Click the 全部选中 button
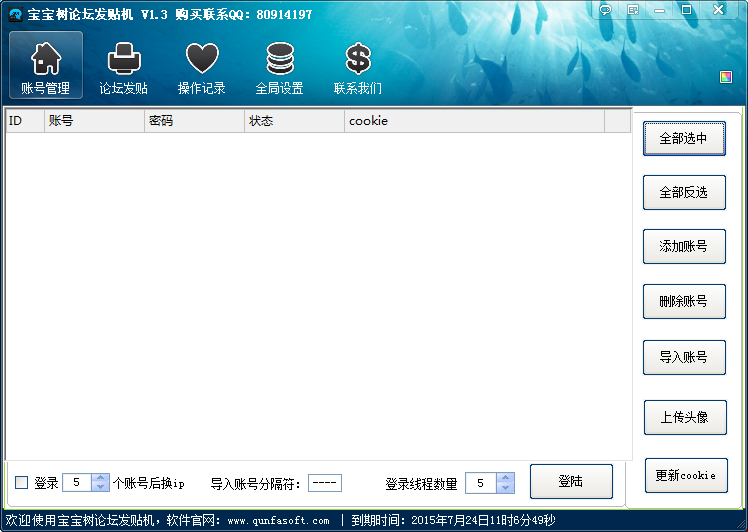Image resolution: width=748 pixels, height=532 pixels. pos(684,138)
